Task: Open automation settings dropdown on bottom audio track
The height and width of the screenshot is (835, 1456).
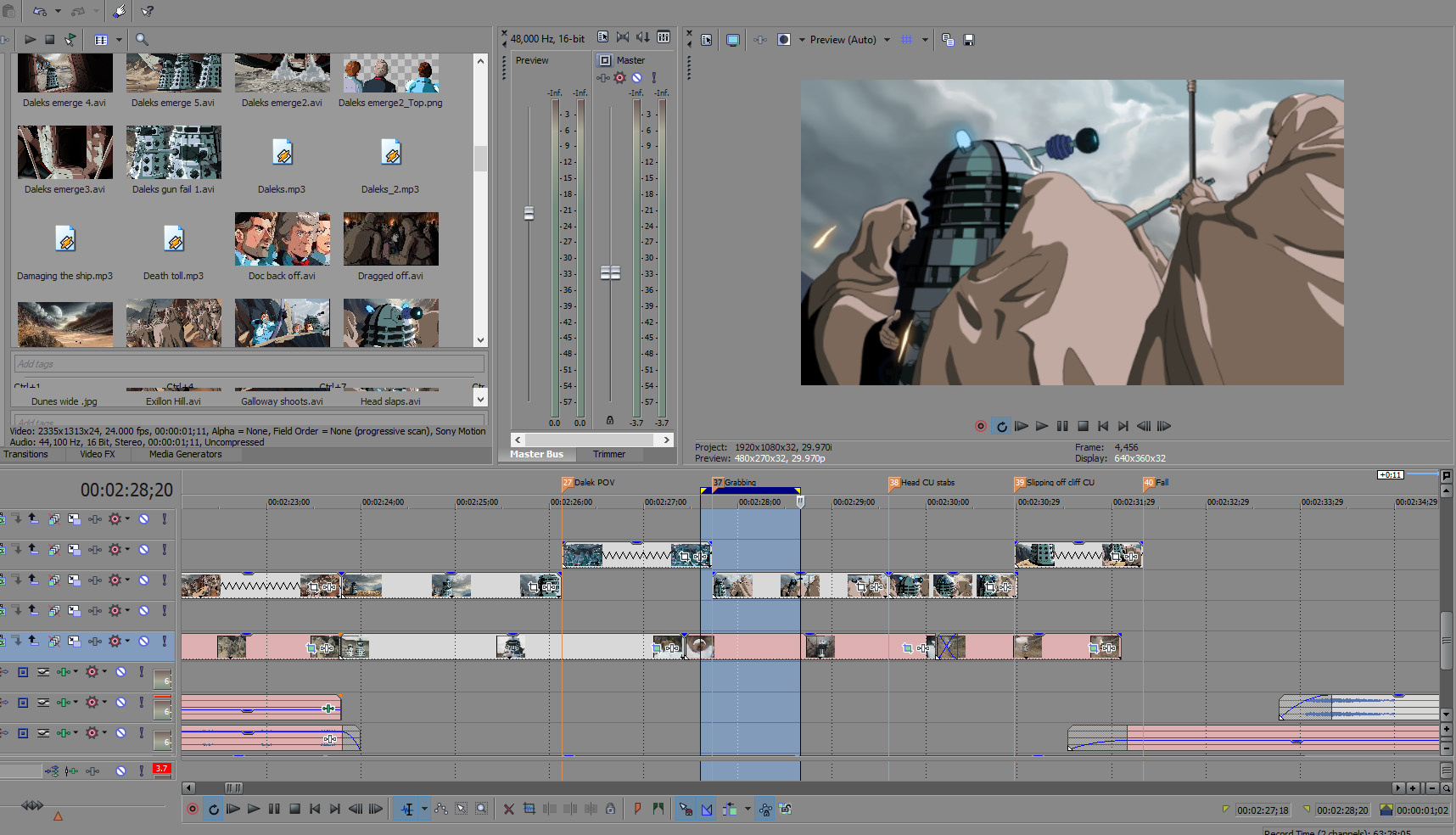Action: coord(104,733)
